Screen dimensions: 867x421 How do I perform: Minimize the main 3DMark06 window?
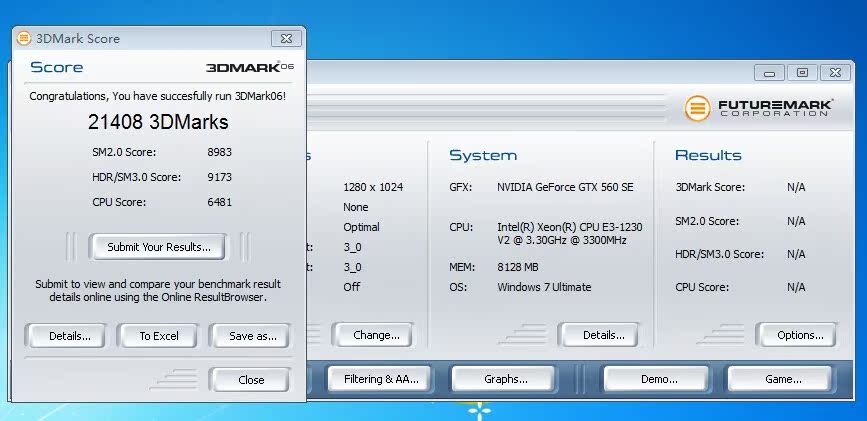[x=769, y=73]
